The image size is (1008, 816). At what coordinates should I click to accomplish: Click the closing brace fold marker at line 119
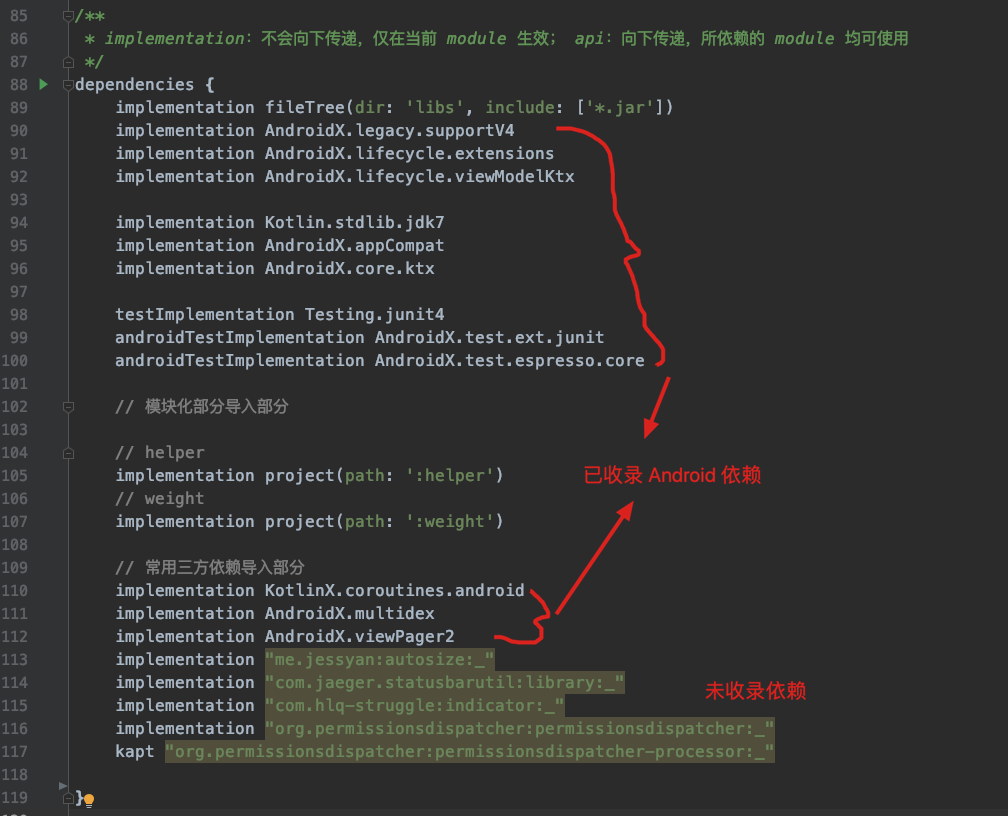(68, 798)
